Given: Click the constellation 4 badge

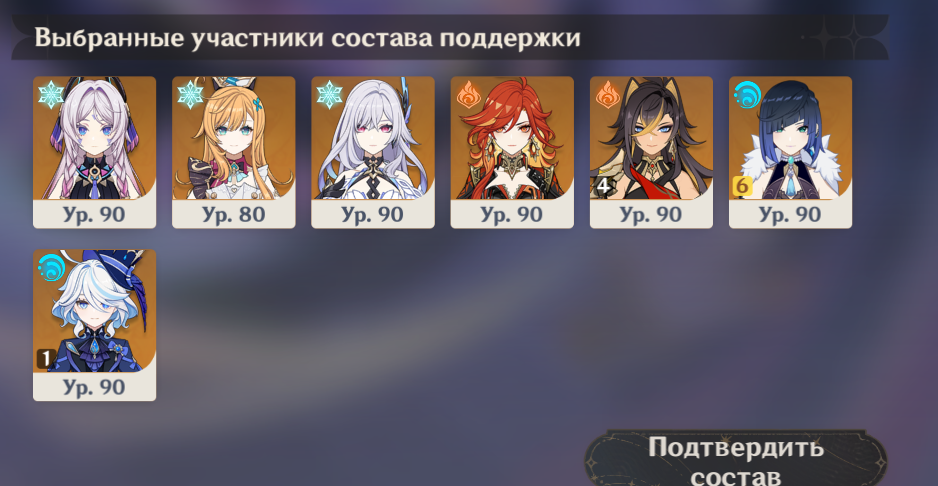Looking at the screenshot, I should 603,186.
